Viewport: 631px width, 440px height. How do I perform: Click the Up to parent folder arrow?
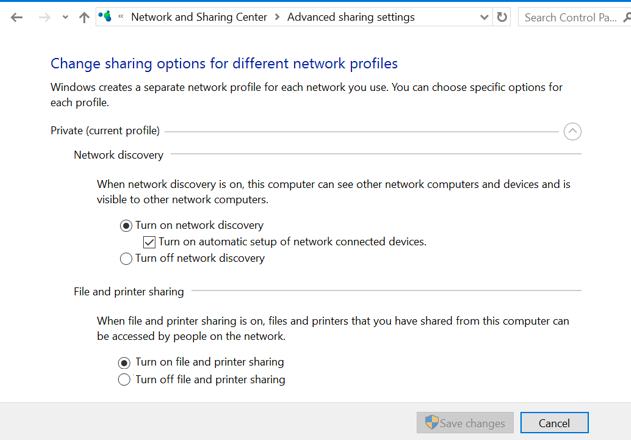(x=84, y=17)
